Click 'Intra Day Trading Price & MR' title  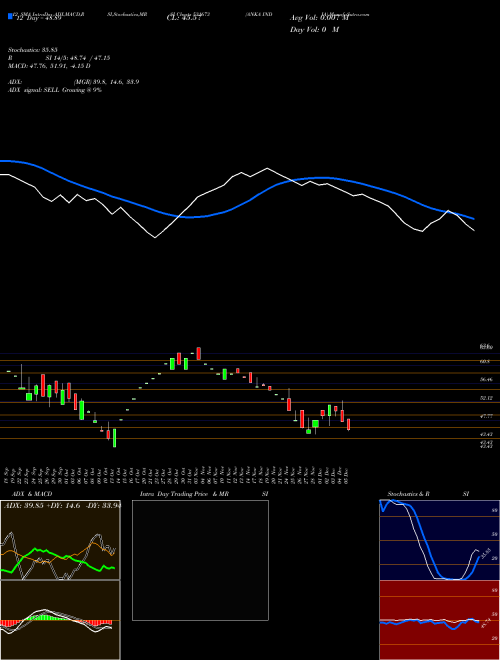pyautogui.click(x=184, y=494)
